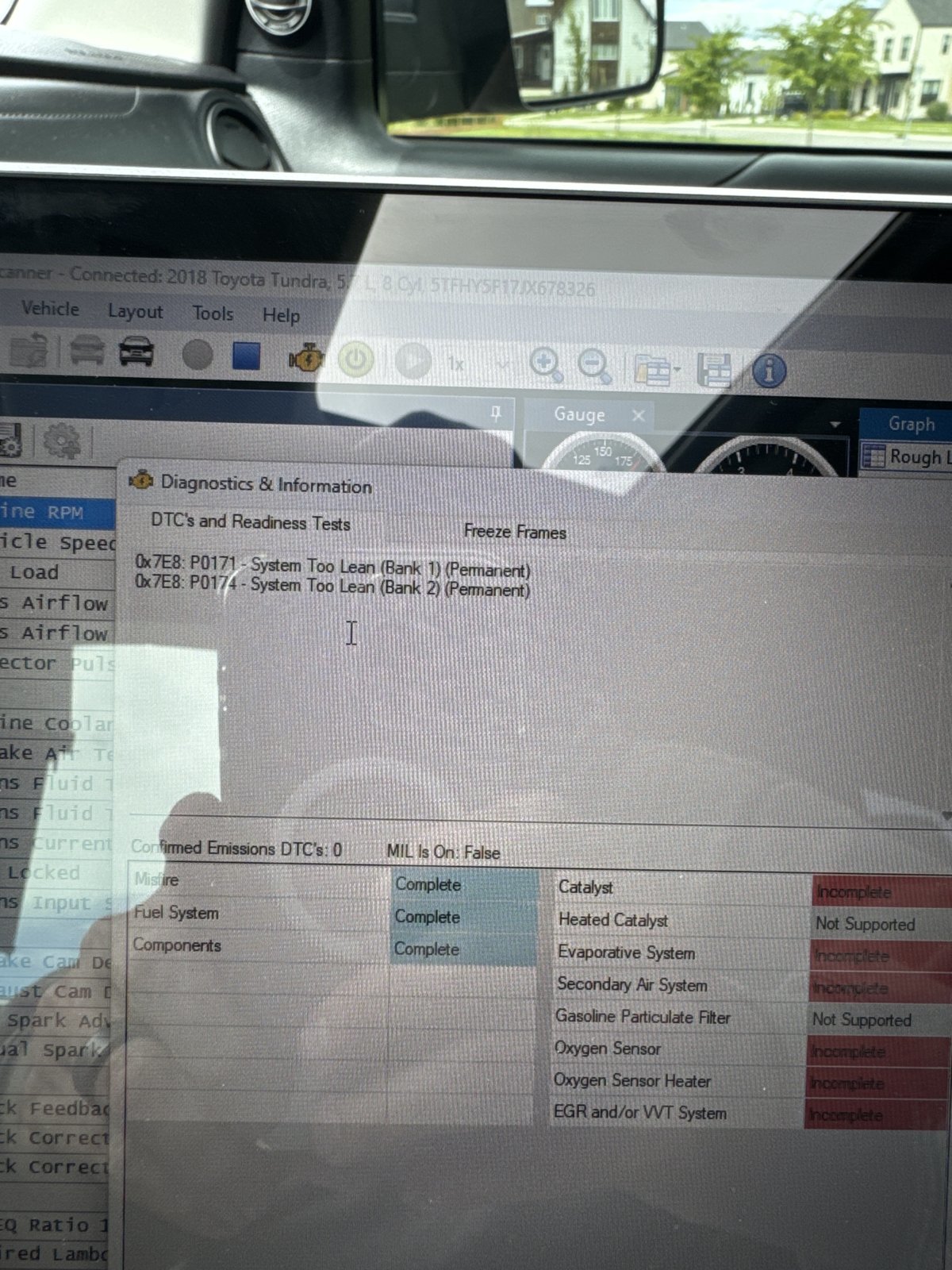This screenshot has height=1270, width=952.
Task: Select Vehicle Speed in parameter list
Action: [57, 542]
